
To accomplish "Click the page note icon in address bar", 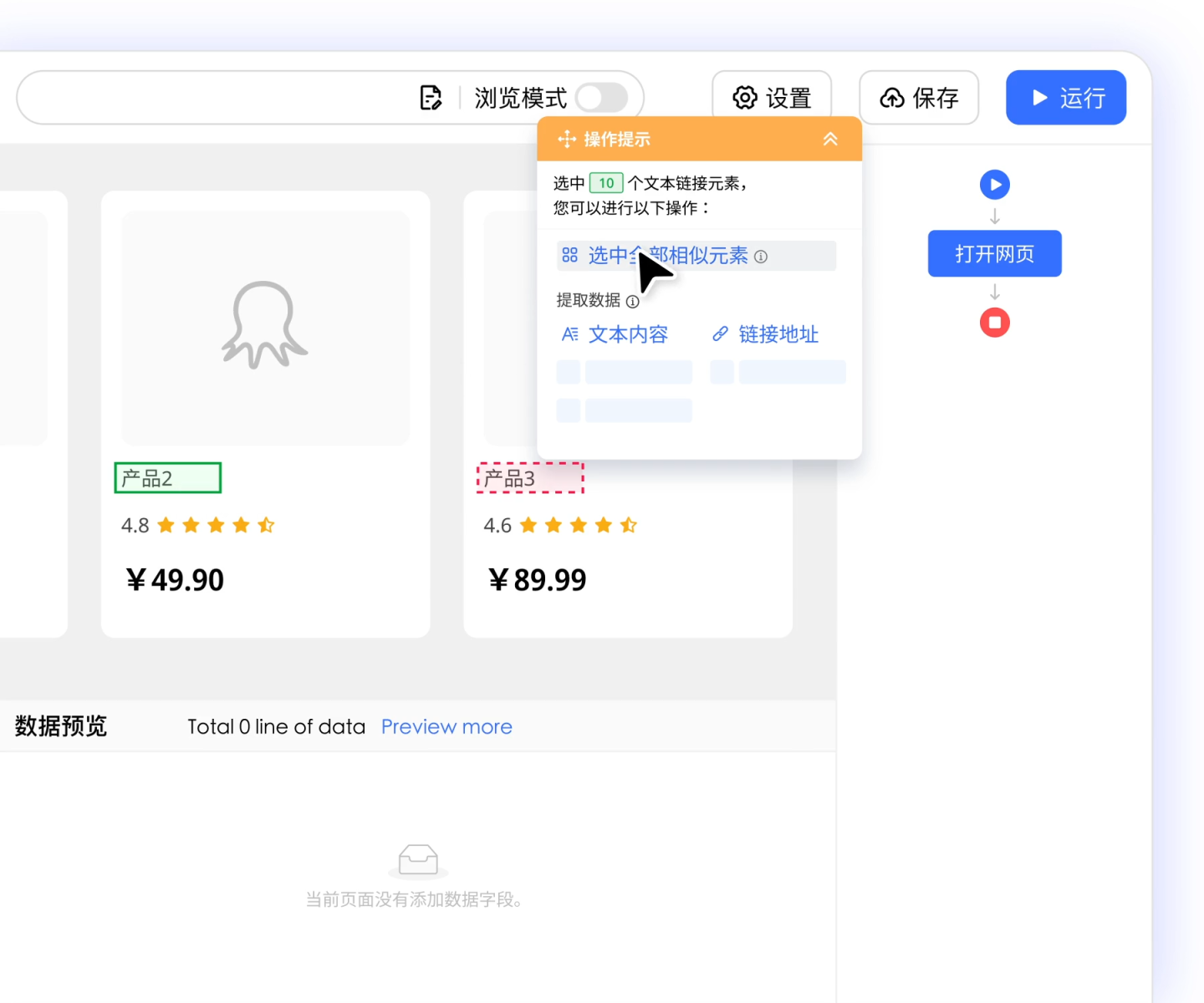I will pyautogui.click(x=431, y=98).
